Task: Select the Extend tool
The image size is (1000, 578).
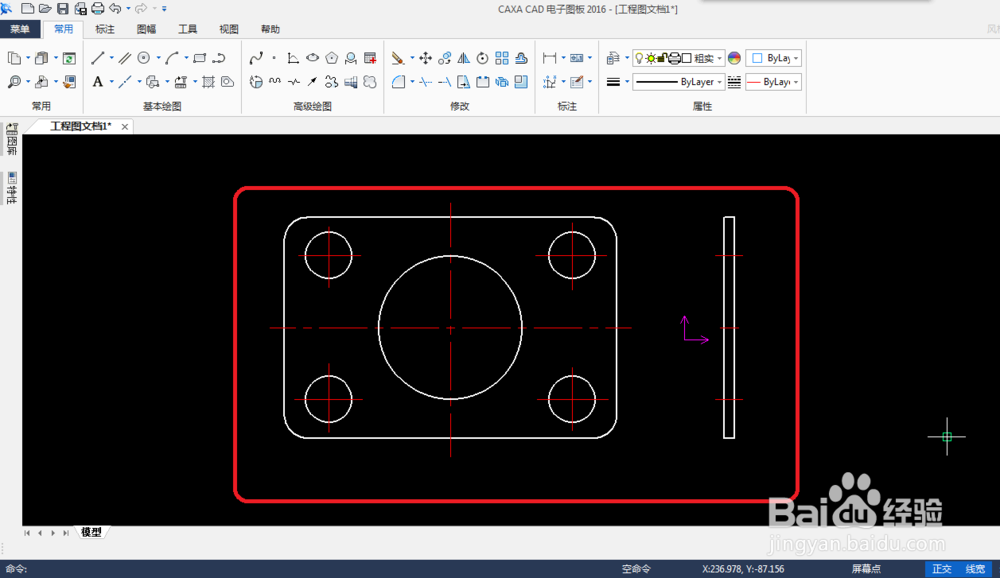Action: tap(445, 82)
